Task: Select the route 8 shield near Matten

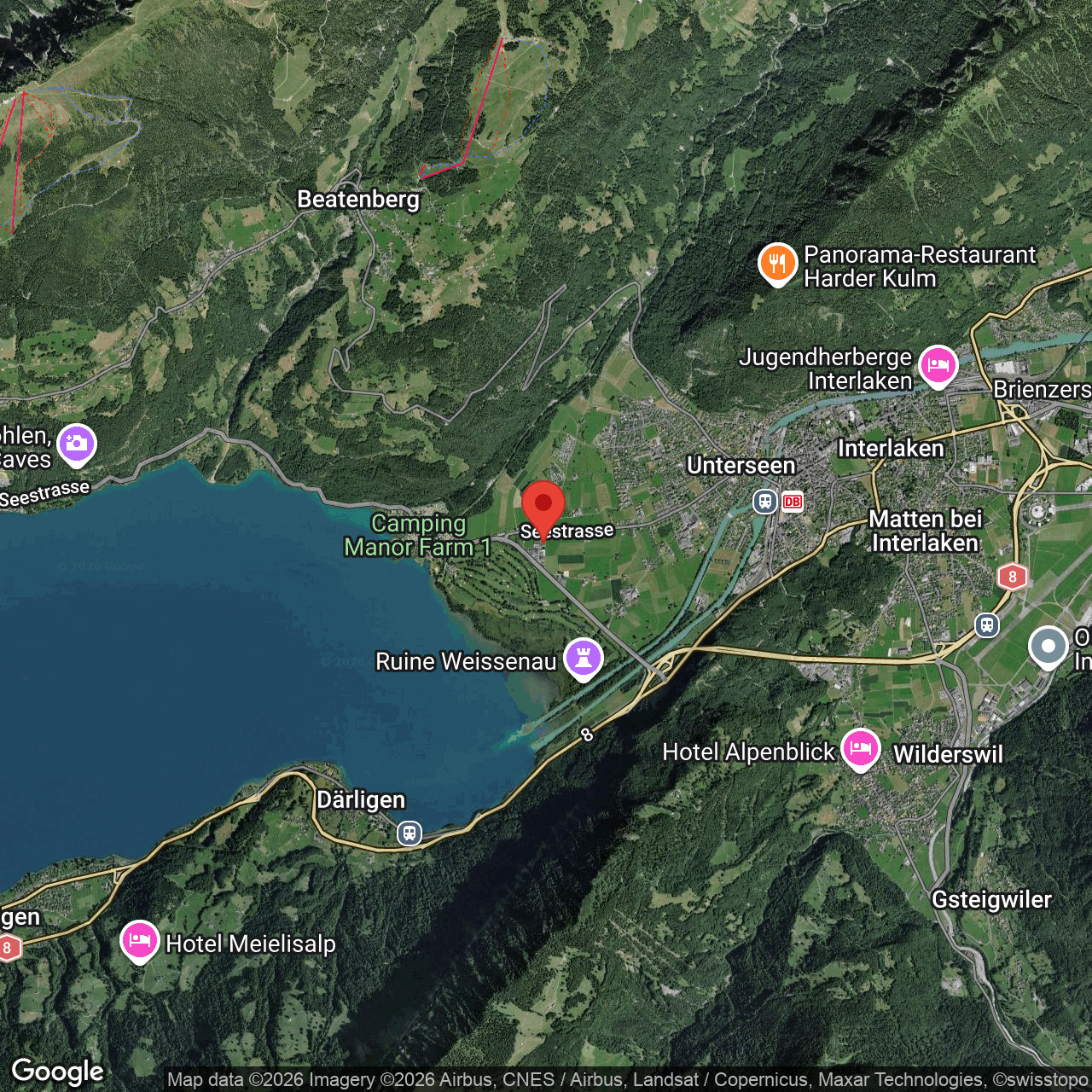Action: 1013,577
